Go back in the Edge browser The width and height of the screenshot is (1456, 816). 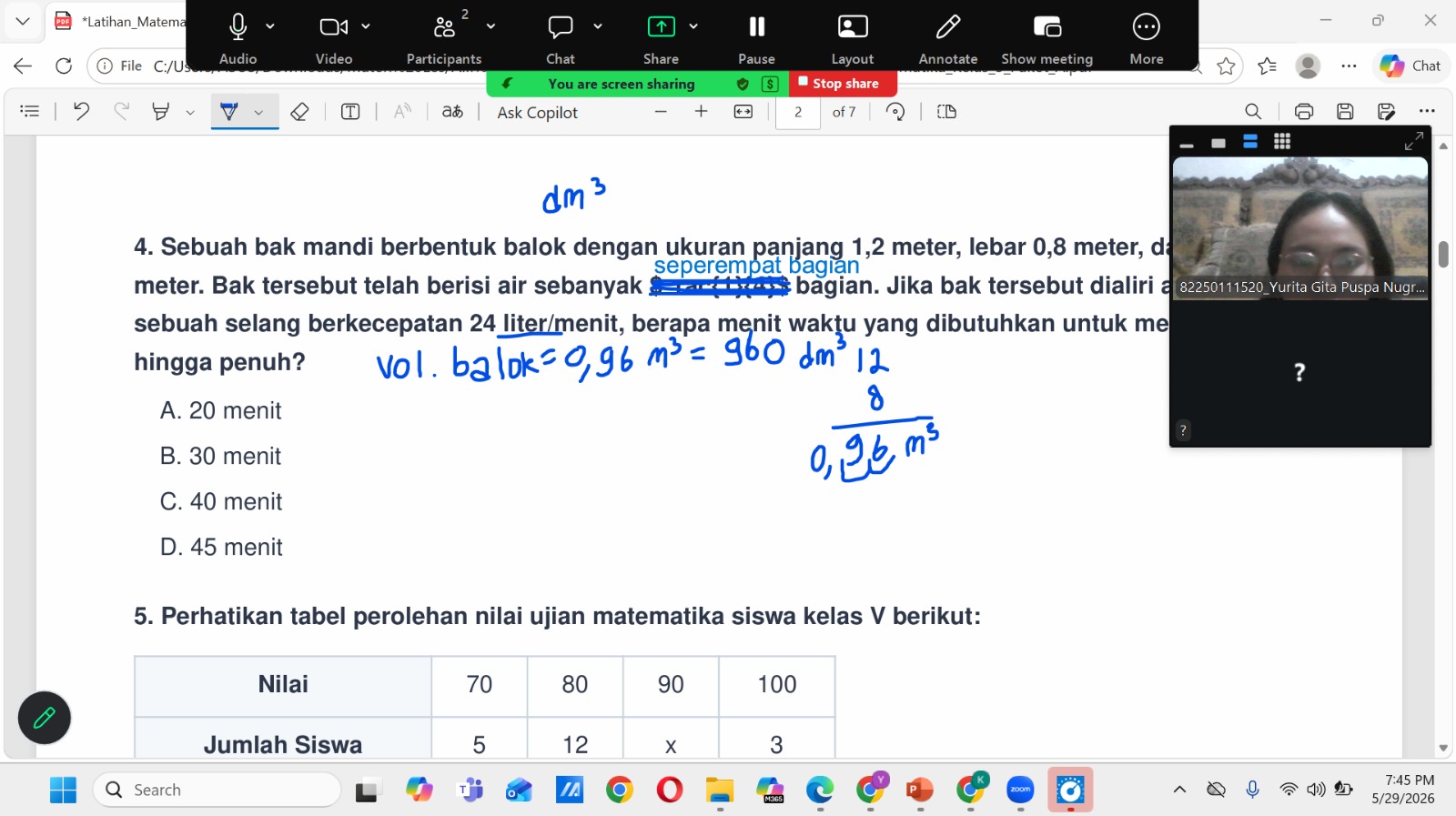click(23, 65)
